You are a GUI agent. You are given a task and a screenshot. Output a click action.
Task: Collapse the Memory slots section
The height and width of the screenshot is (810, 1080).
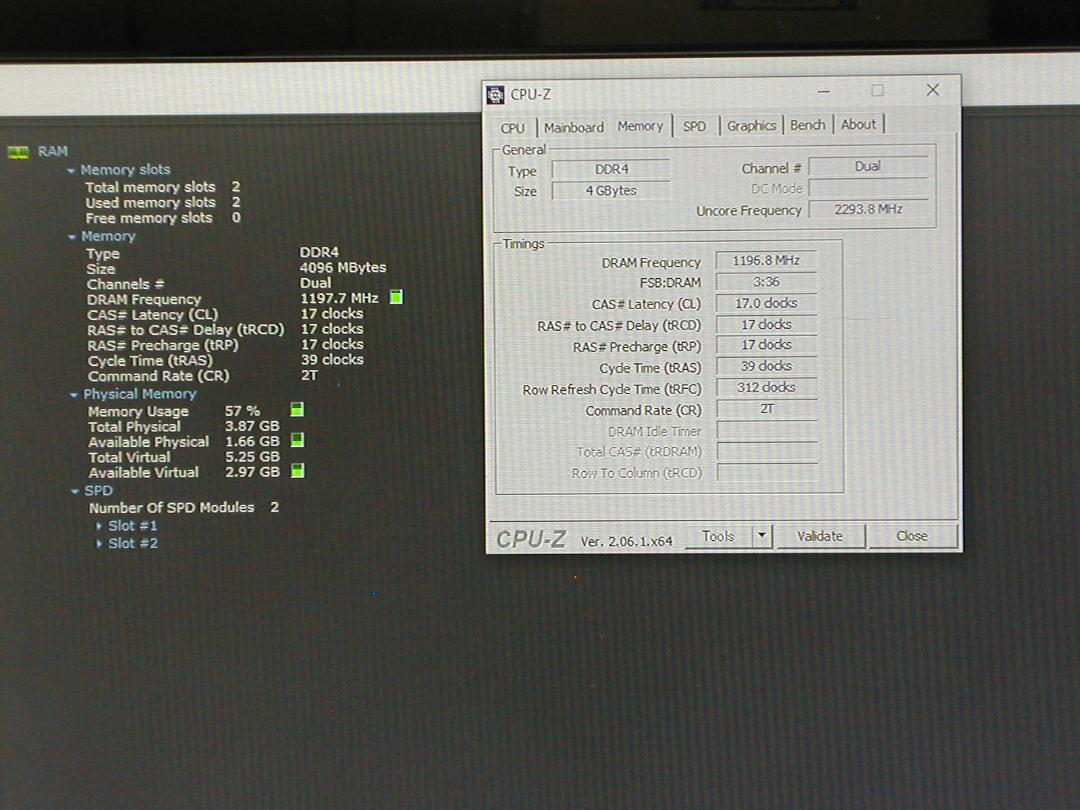click(x=71, y=170)
